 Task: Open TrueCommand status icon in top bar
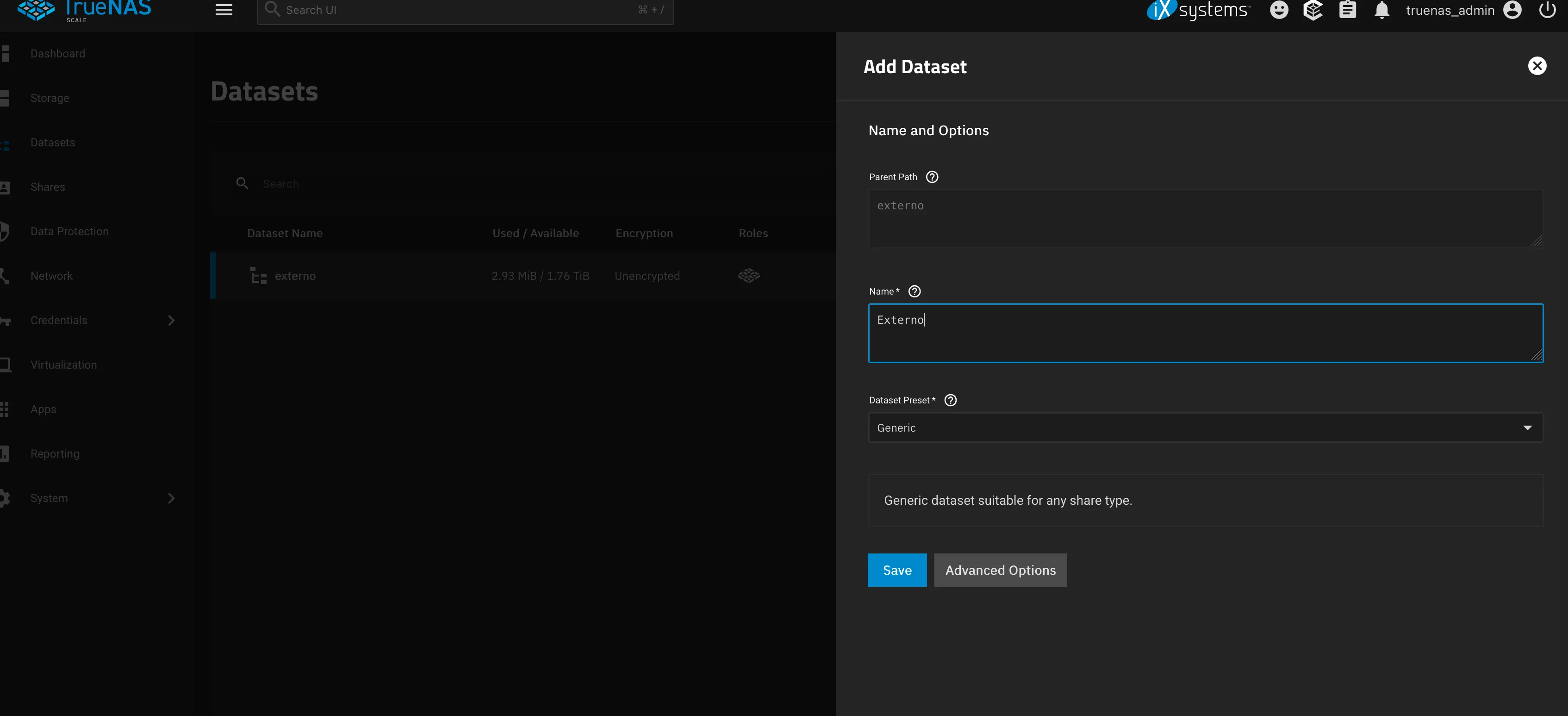coord(1313,10)
